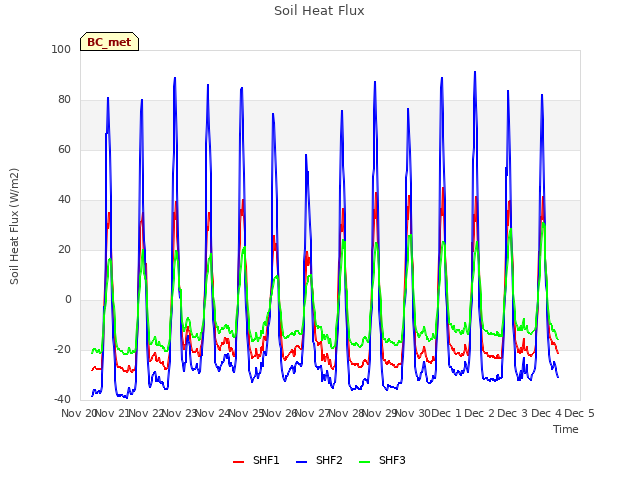Viewport: 640px width, 480px height.
Task: Click the Dec 3 x-axis tick label
Action: click(513, 413)
